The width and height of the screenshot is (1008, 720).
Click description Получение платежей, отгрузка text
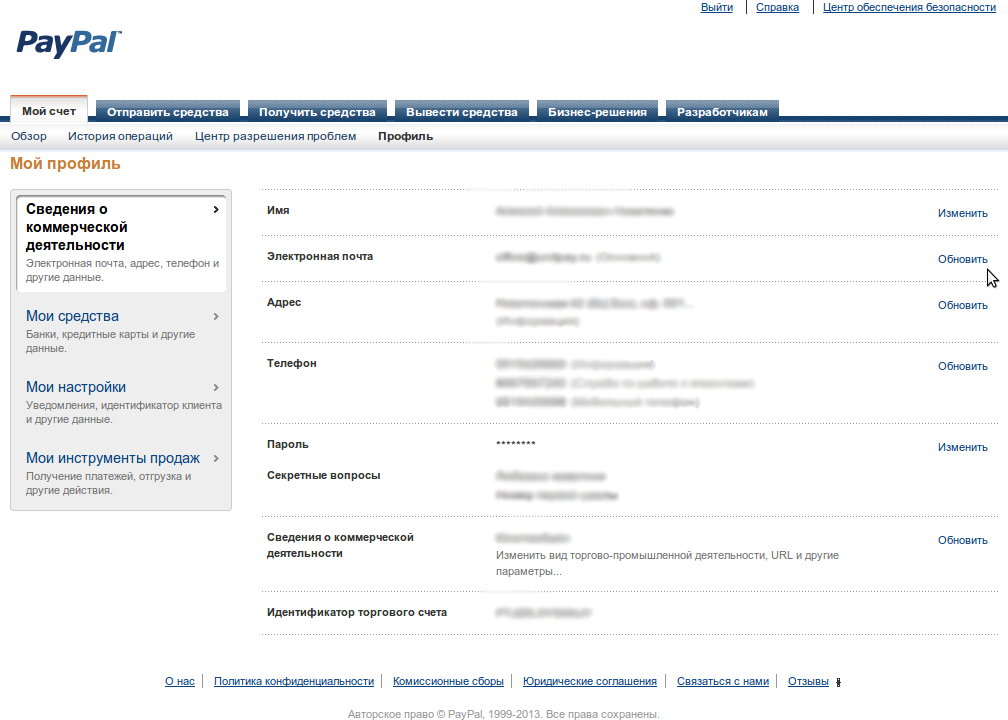[x=109, y=483]
